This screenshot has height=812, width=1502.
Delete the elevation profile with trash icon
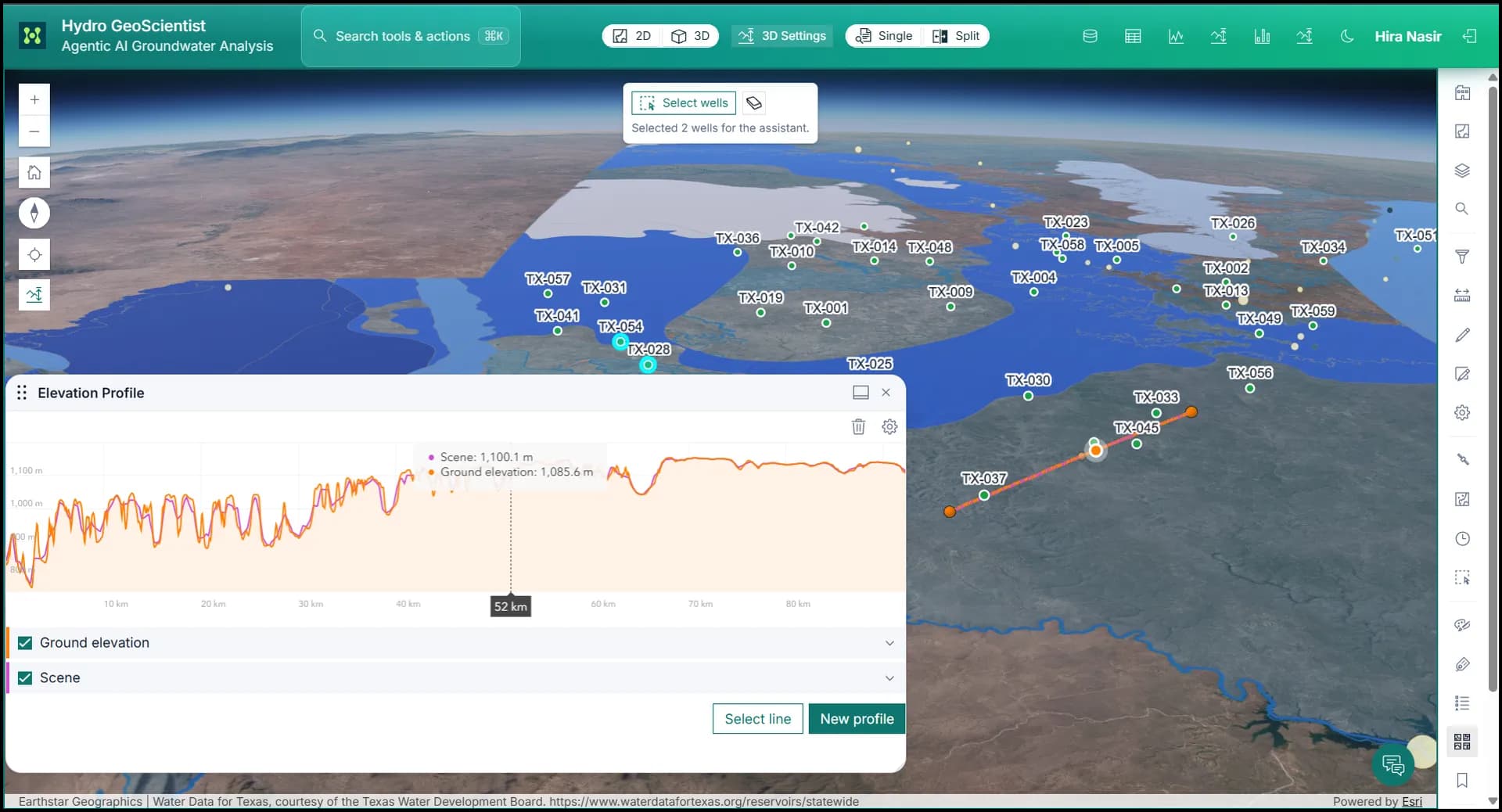(x=858, y=426)
